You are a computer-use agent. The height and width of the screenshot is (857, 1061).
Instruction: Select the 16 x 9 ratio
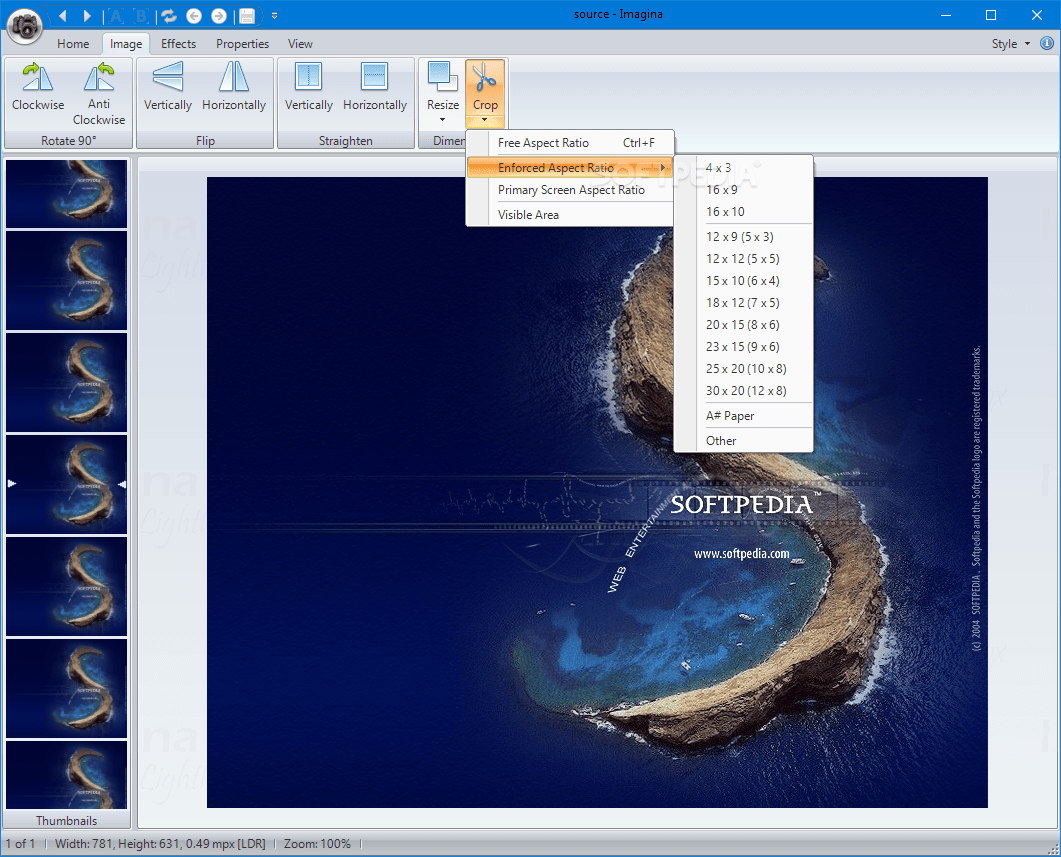[x=744, y=189]
